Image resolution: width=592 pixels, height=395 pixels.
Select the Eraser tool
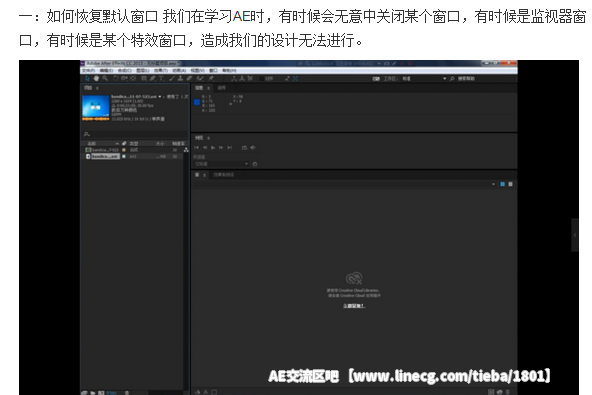point(190,78)
